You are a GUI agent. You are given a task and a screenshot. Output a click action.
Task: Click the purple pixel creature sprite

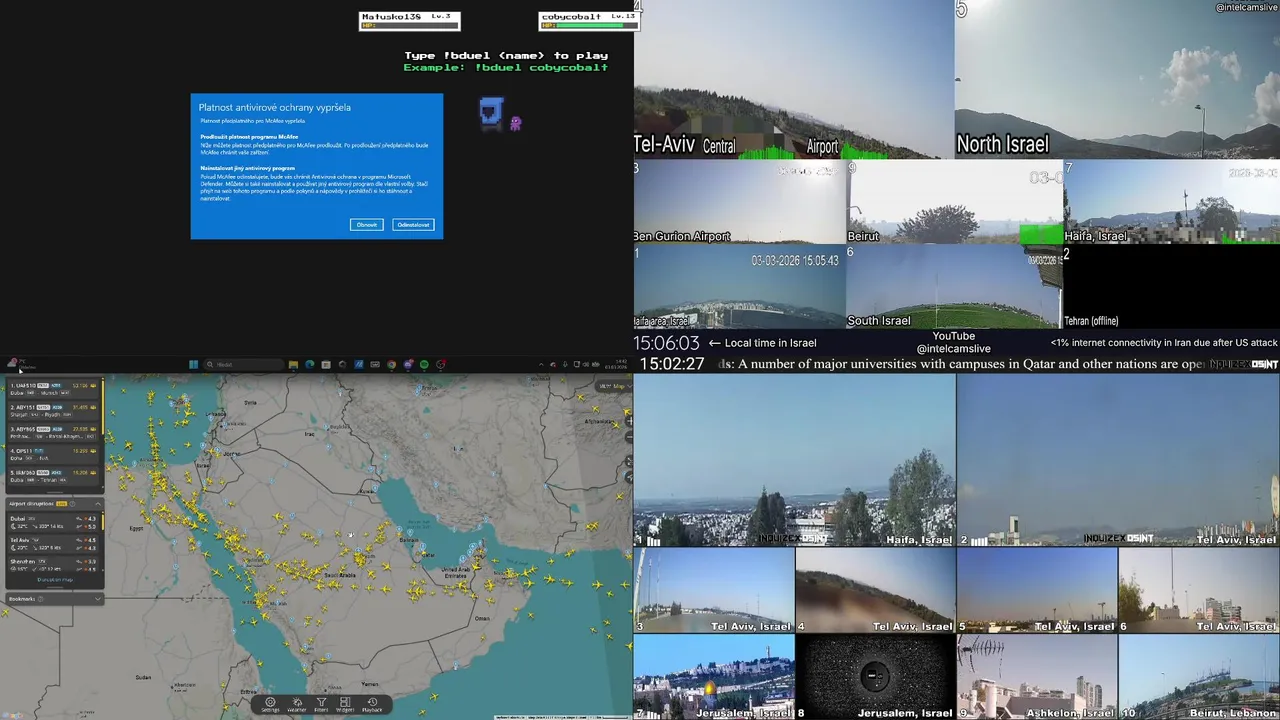click(x=516, y=124)
